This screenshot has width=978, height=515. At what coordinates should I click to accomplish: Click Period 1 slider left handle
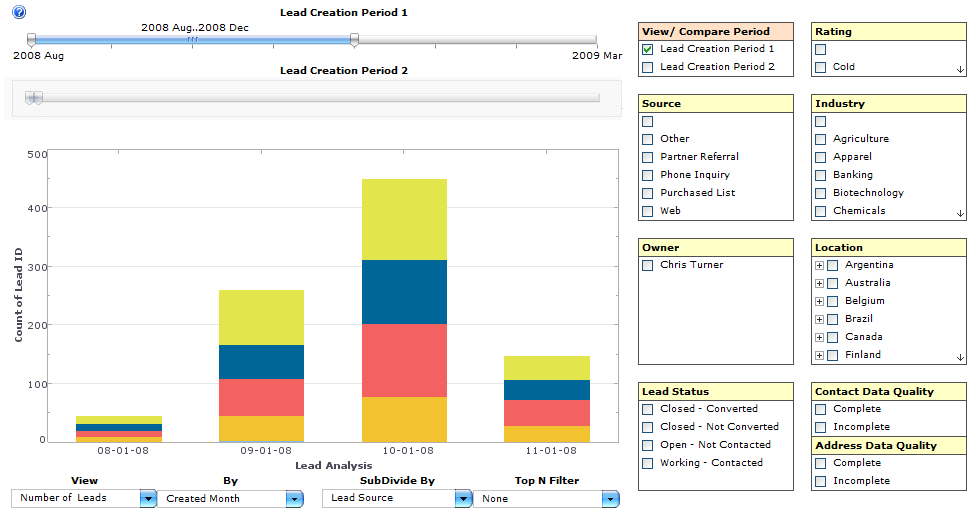[32, 41]
